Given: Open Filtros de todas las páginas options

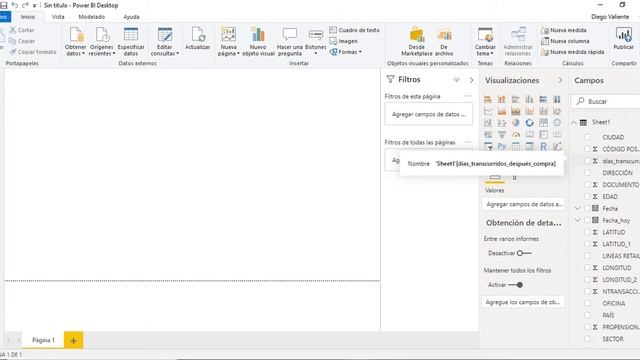Looking at the screenshot, I should [x=468, y=142].
